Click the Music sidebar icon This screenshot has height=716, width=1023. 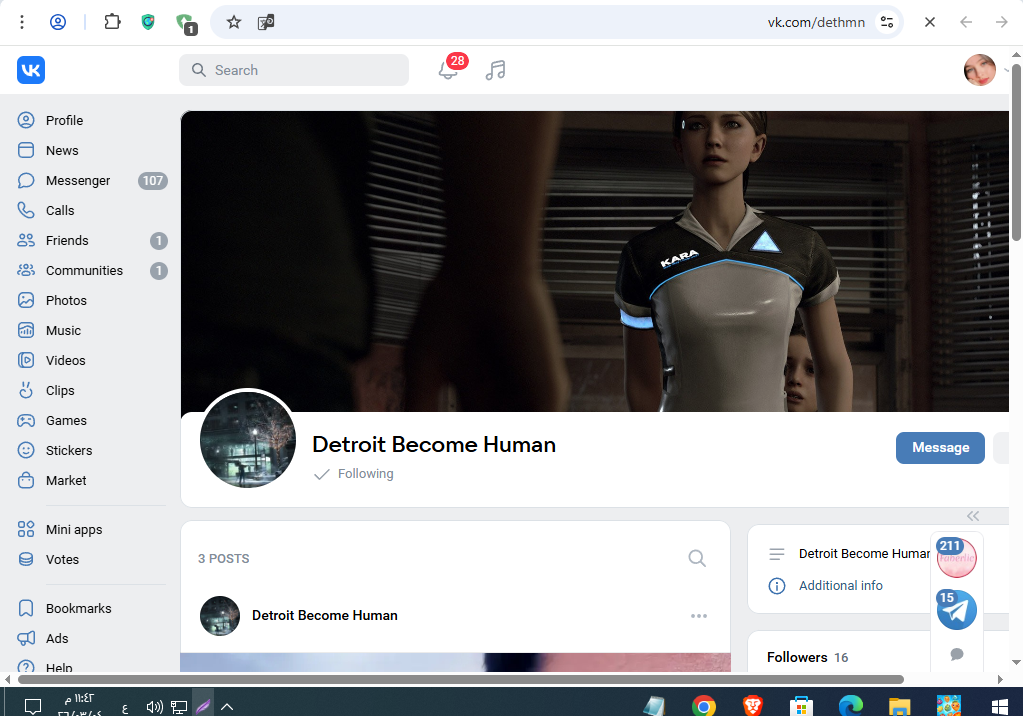pos(26,330)
